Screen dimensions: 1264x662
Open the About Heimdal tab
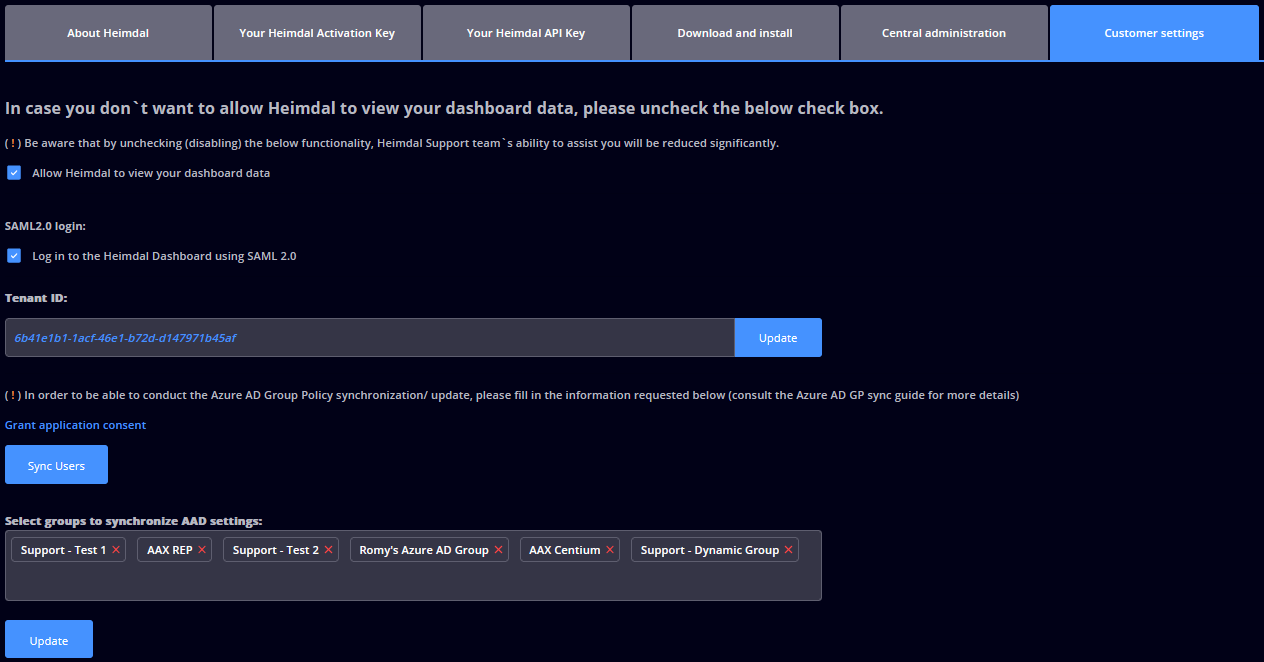click(x=108, y=33)
